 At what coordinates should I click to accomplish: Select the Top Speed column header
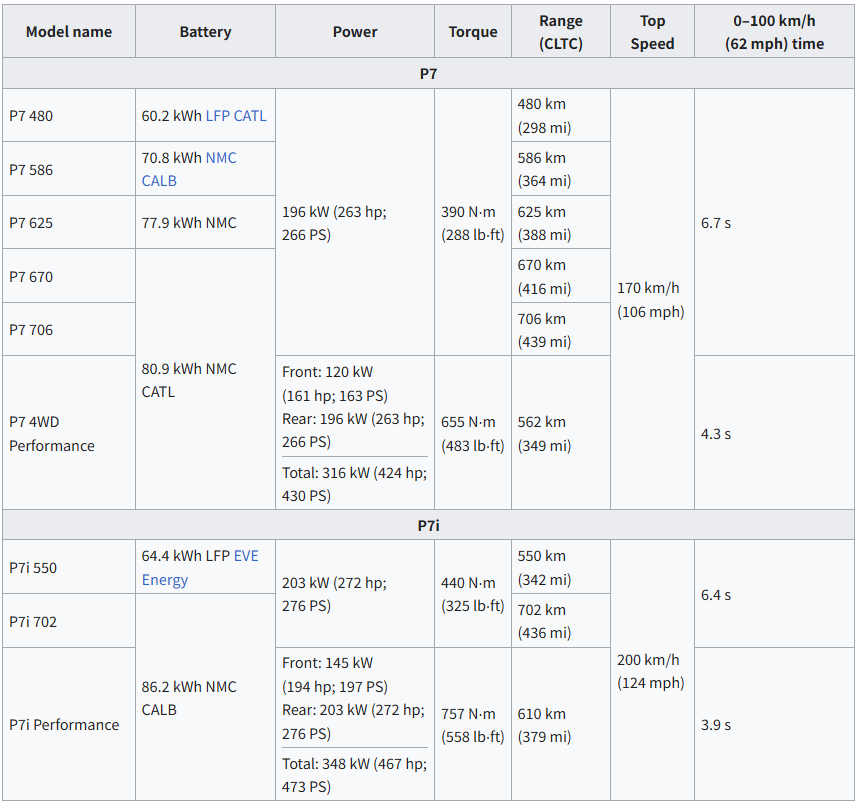(x=652, y=32)
